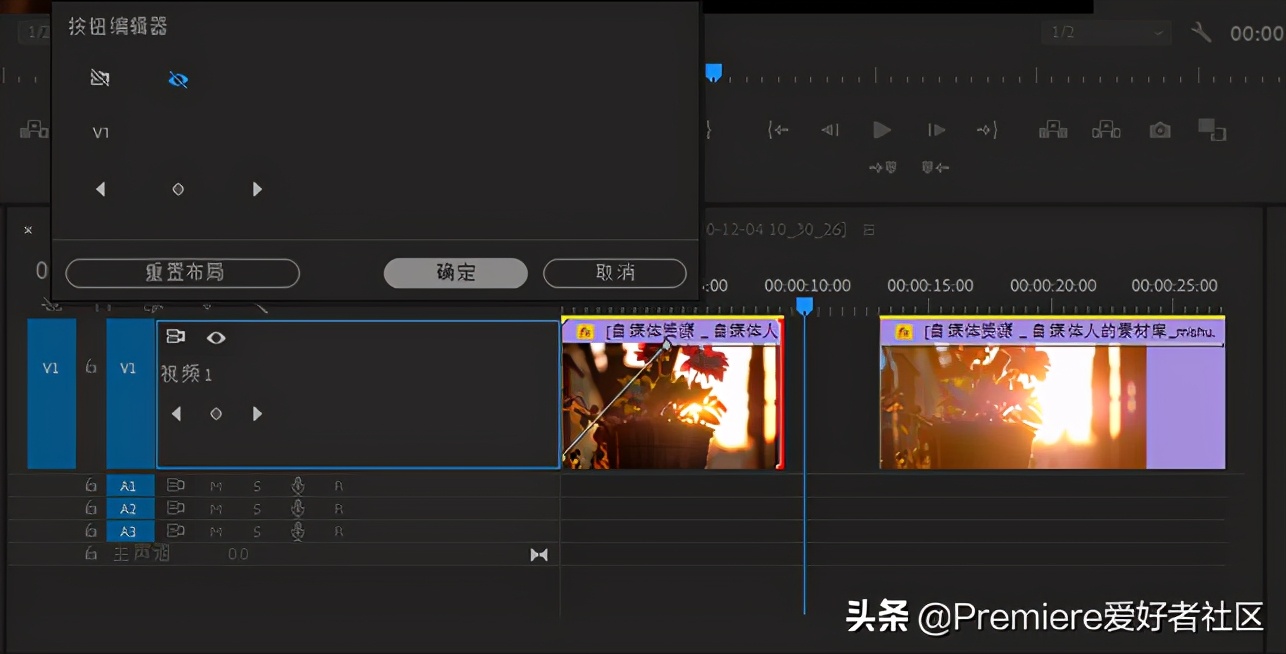Solo audio track A3 with the S button
Screen dimensions: 1286x654
(x=256, y=531)
